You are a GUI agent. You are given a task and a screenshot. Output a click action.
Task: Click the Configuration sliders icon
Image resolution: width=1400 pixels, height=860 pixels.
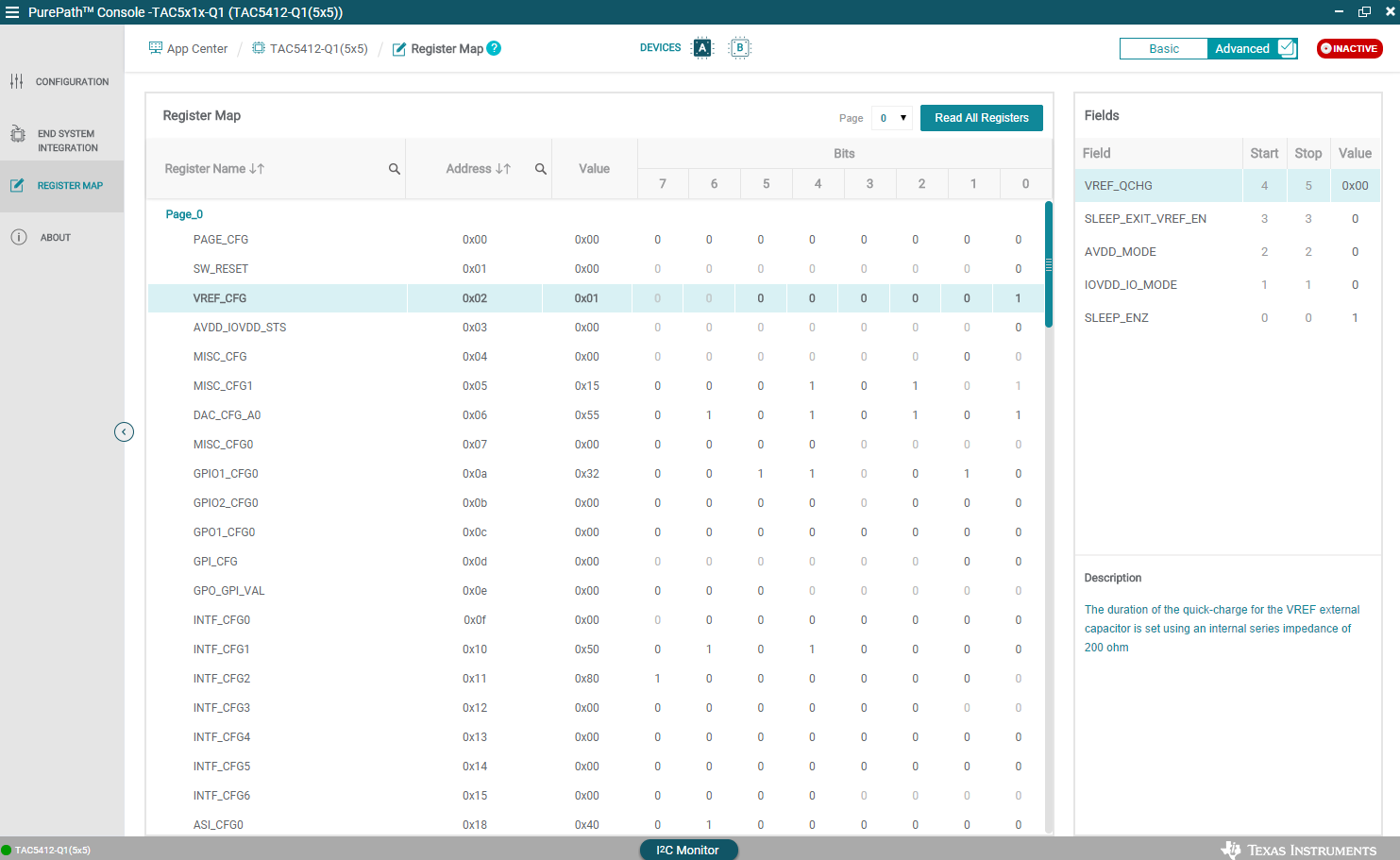click(17, 81)
